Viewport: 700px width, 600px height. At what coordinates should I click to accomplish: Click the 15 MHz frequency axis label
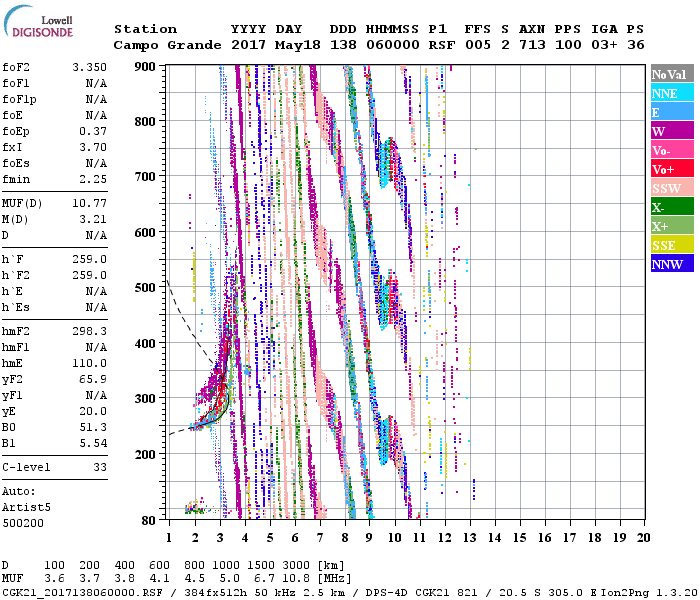519,538
